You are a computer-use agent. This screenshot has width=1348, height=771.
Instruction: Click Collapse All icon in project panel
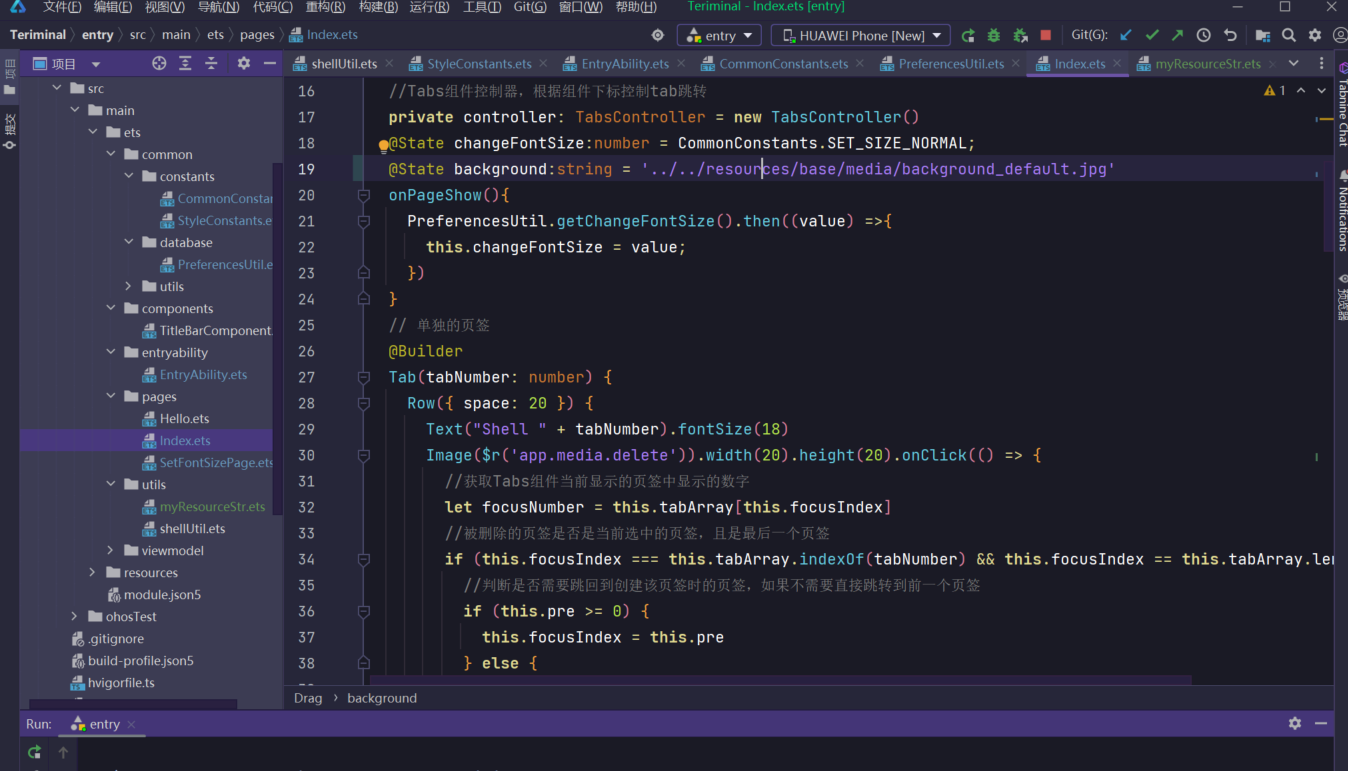point(211,63)
